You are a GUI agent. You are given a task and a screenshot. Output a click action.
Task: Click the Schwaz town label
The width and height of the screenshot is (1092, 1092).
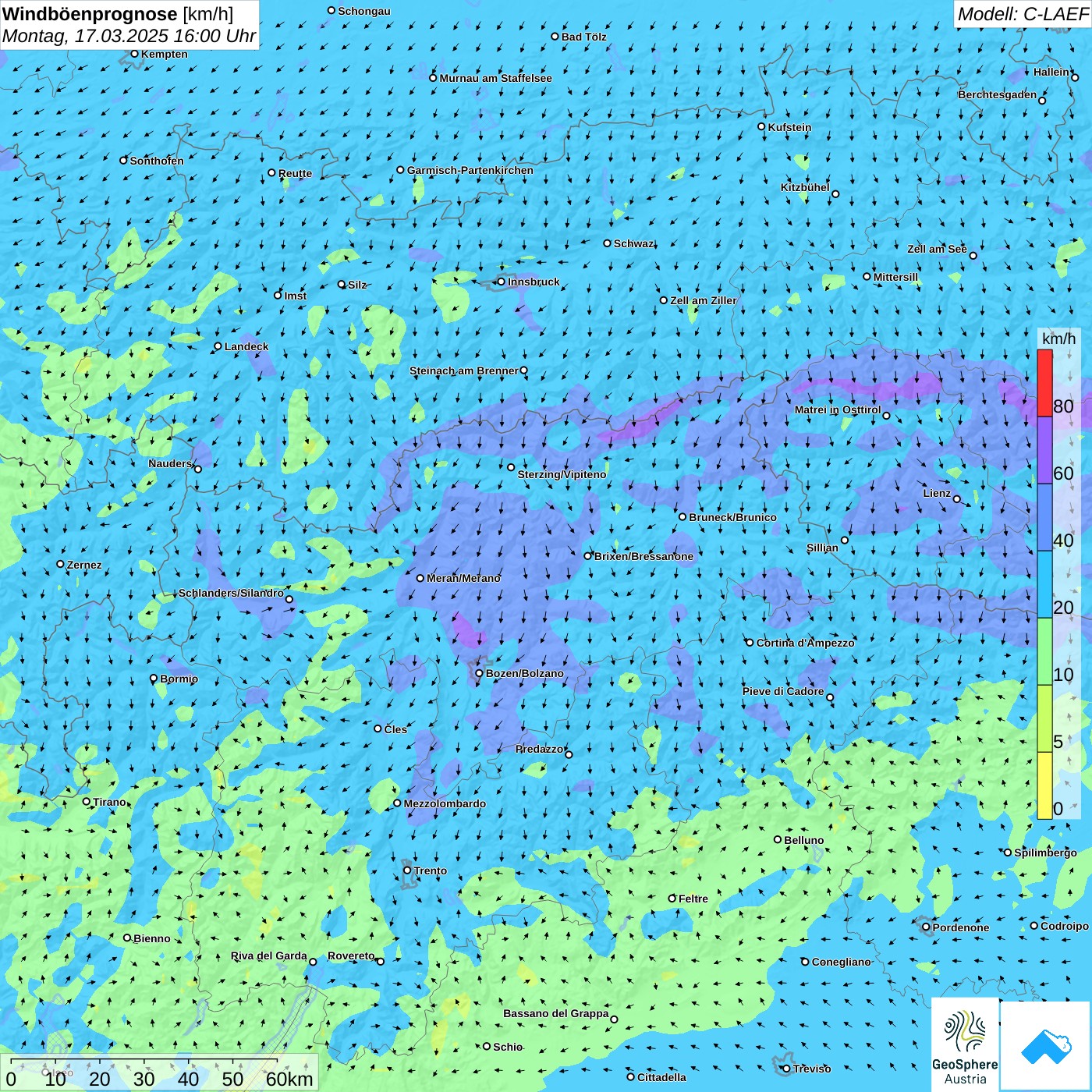point(634,243)
